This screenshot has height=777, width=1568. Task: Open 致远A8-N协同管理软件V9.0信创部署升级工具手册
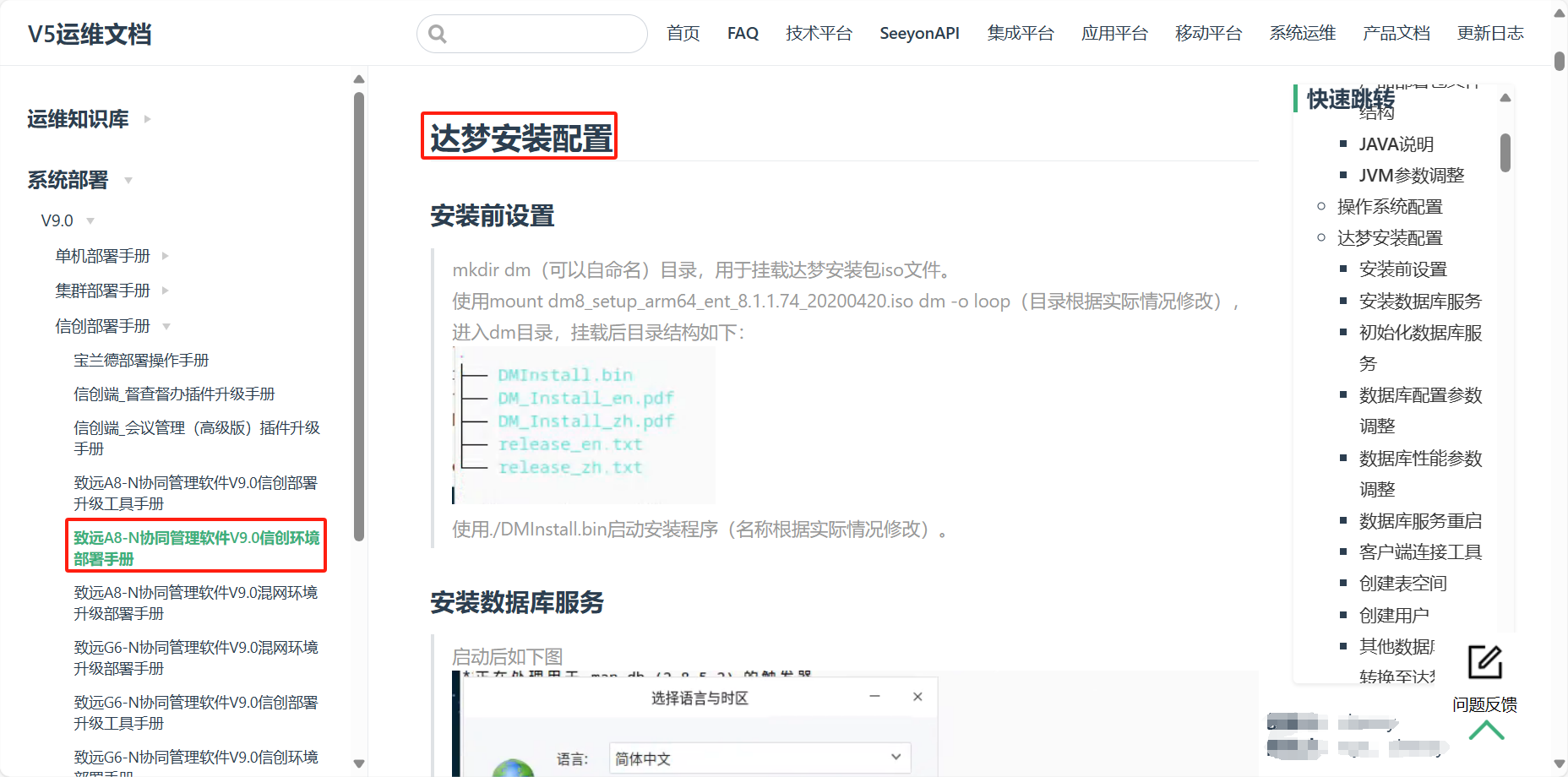tap(196, 493)
